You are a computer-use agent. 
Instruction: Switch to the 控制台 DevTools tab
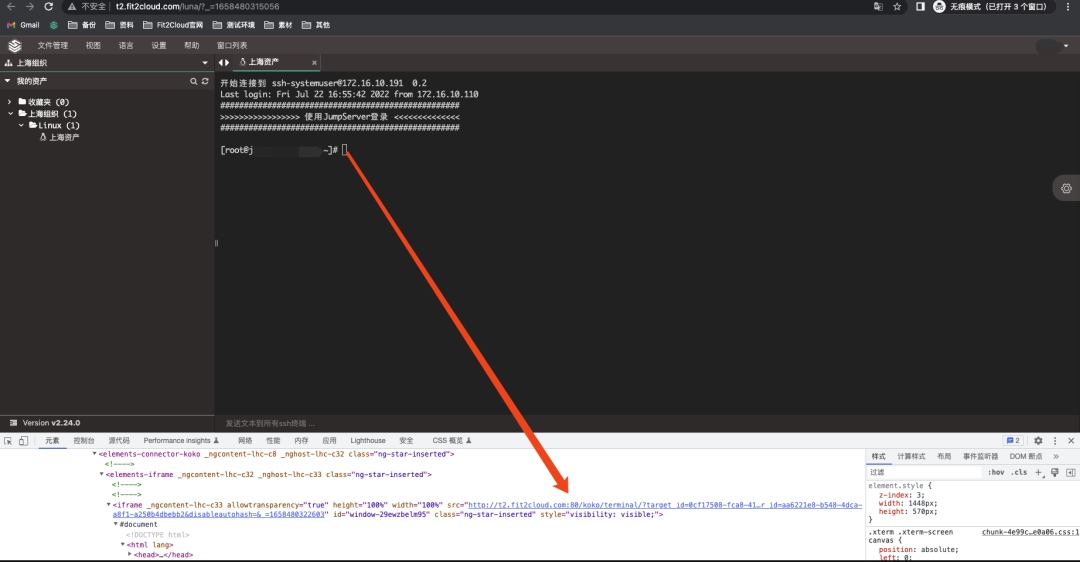tap(84, 441)
